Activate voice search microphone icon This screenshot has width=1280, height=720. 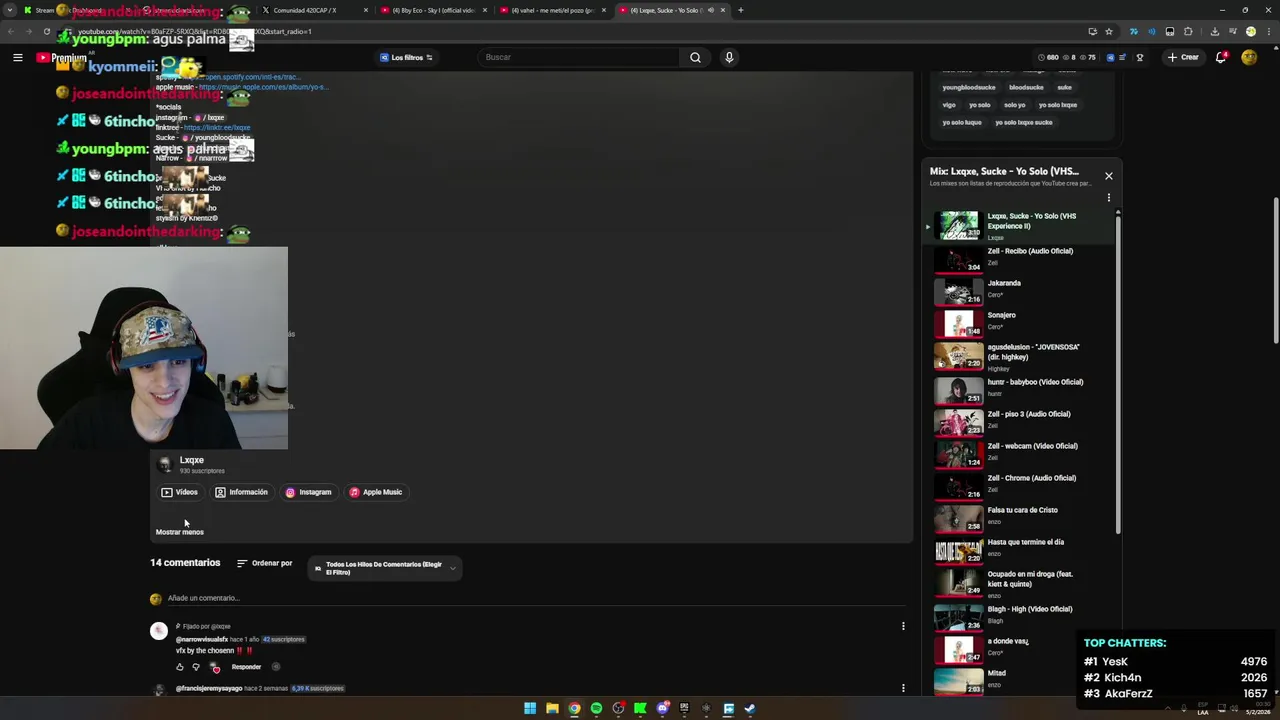pos(729,57)
